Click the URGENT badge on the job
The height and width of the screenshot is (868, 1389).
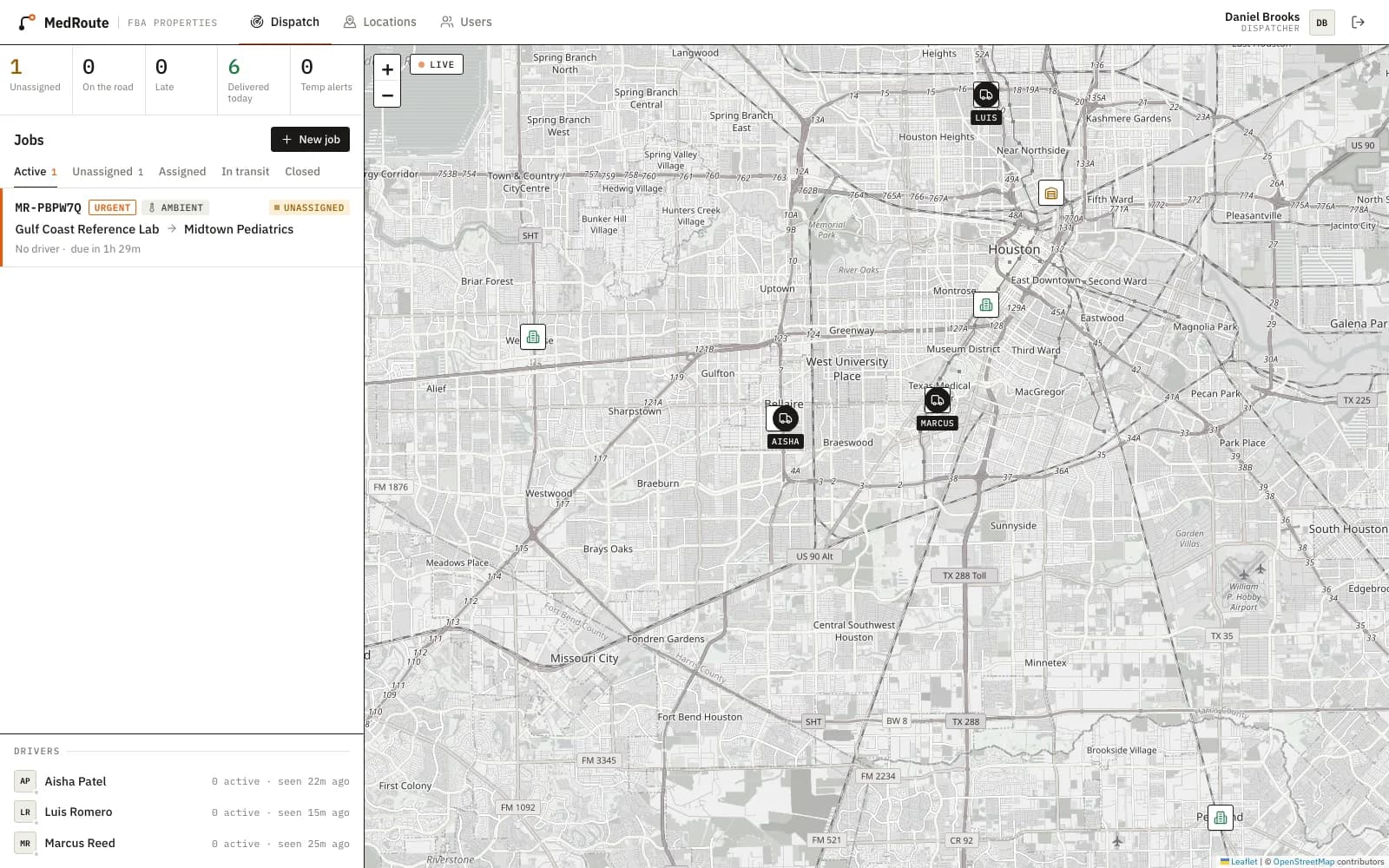112,207
